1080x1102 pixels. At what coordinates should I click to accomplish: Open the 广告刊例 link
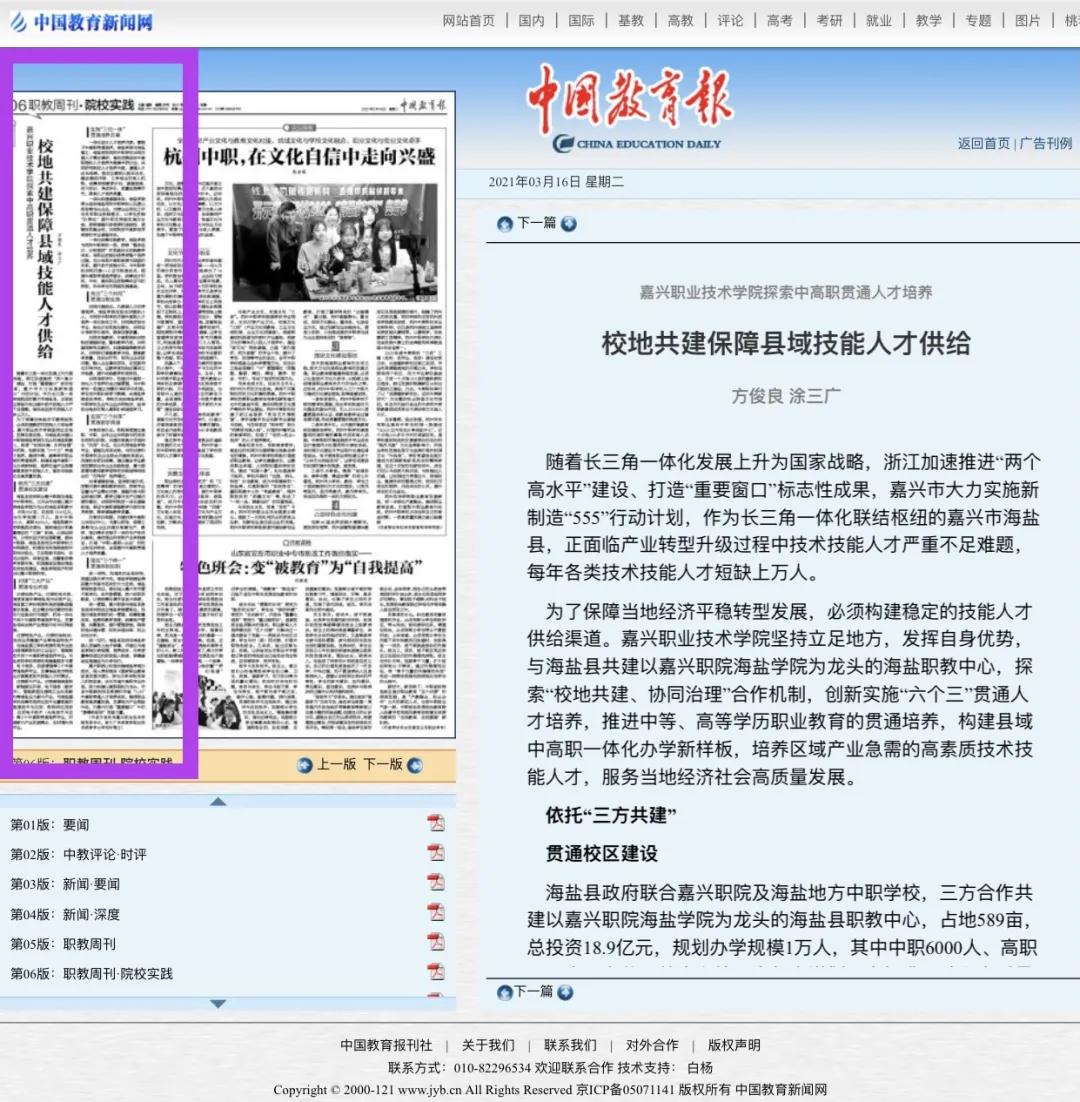(x=1046, y=144)
